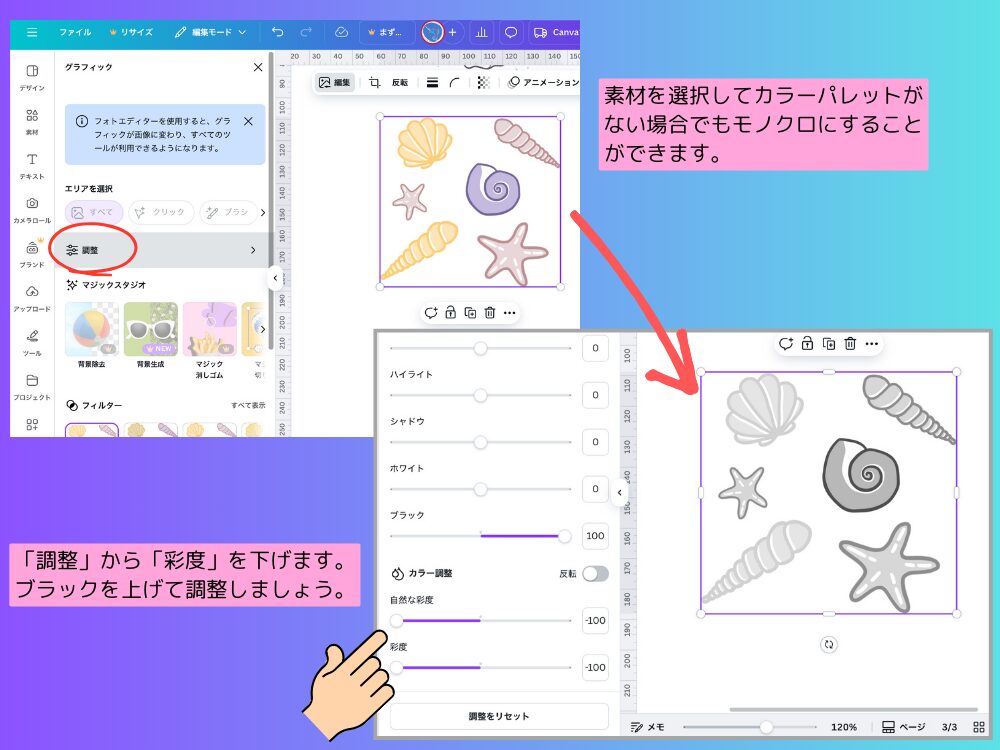Image resolution: width=1000 pixels, height=750 pixels.
Task: Switch area selection mode to クリック
Action: [160, 212]
